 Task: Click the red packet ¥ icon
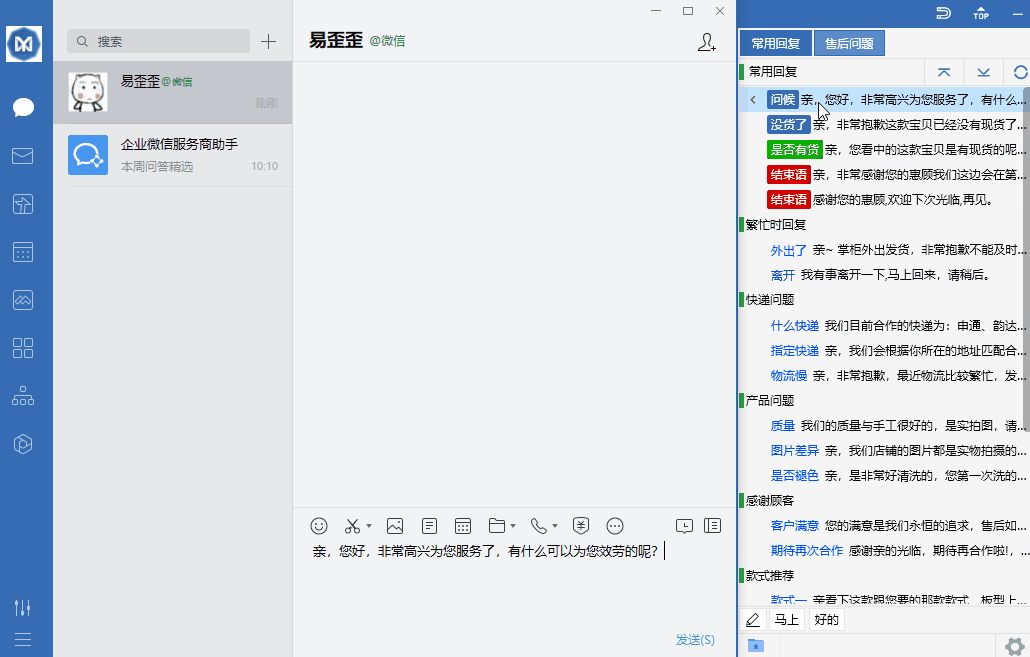(580, 525)
